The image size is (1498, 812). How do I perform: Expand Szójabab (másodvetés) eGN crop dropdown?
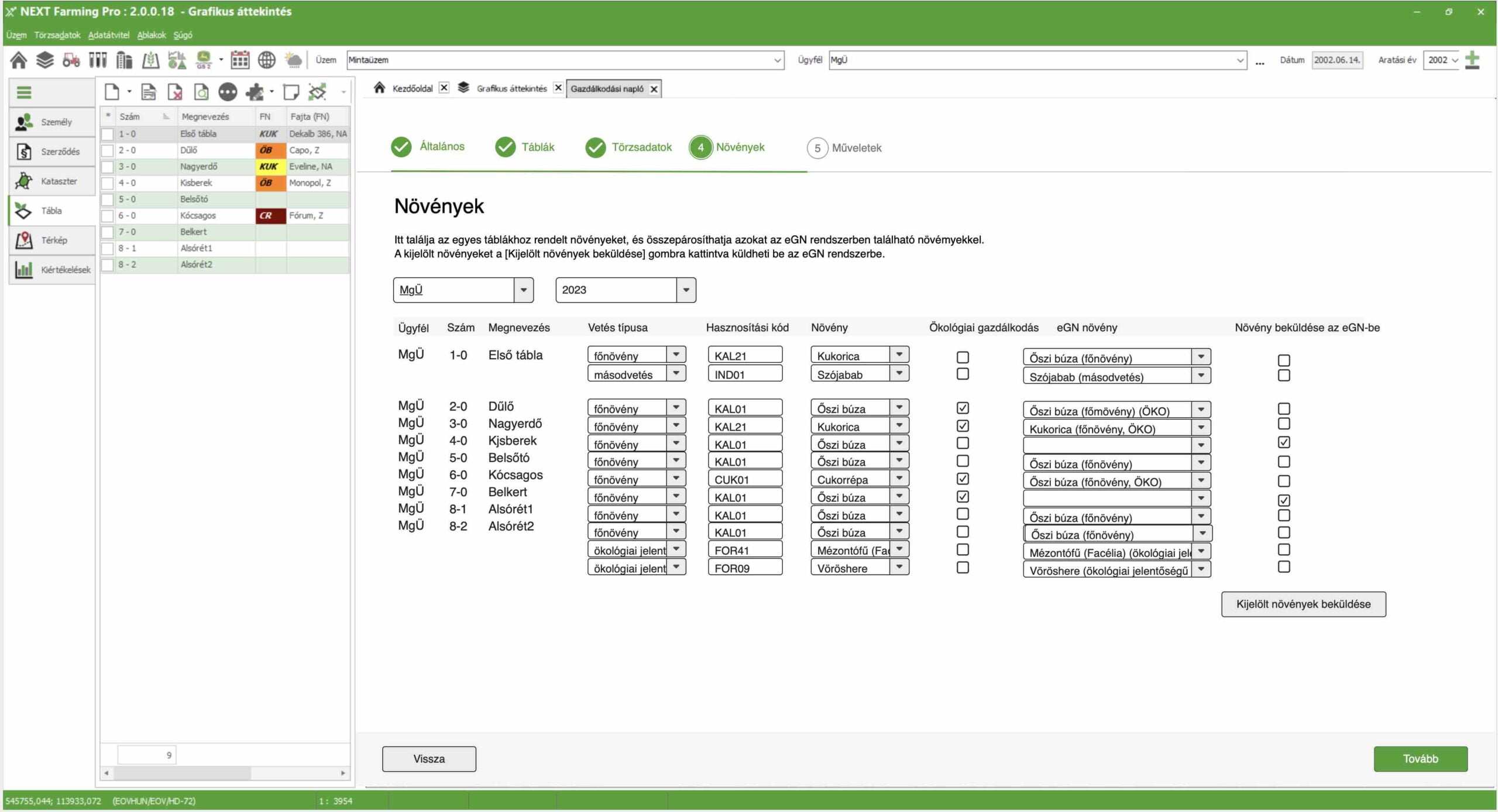point(1201,376)
